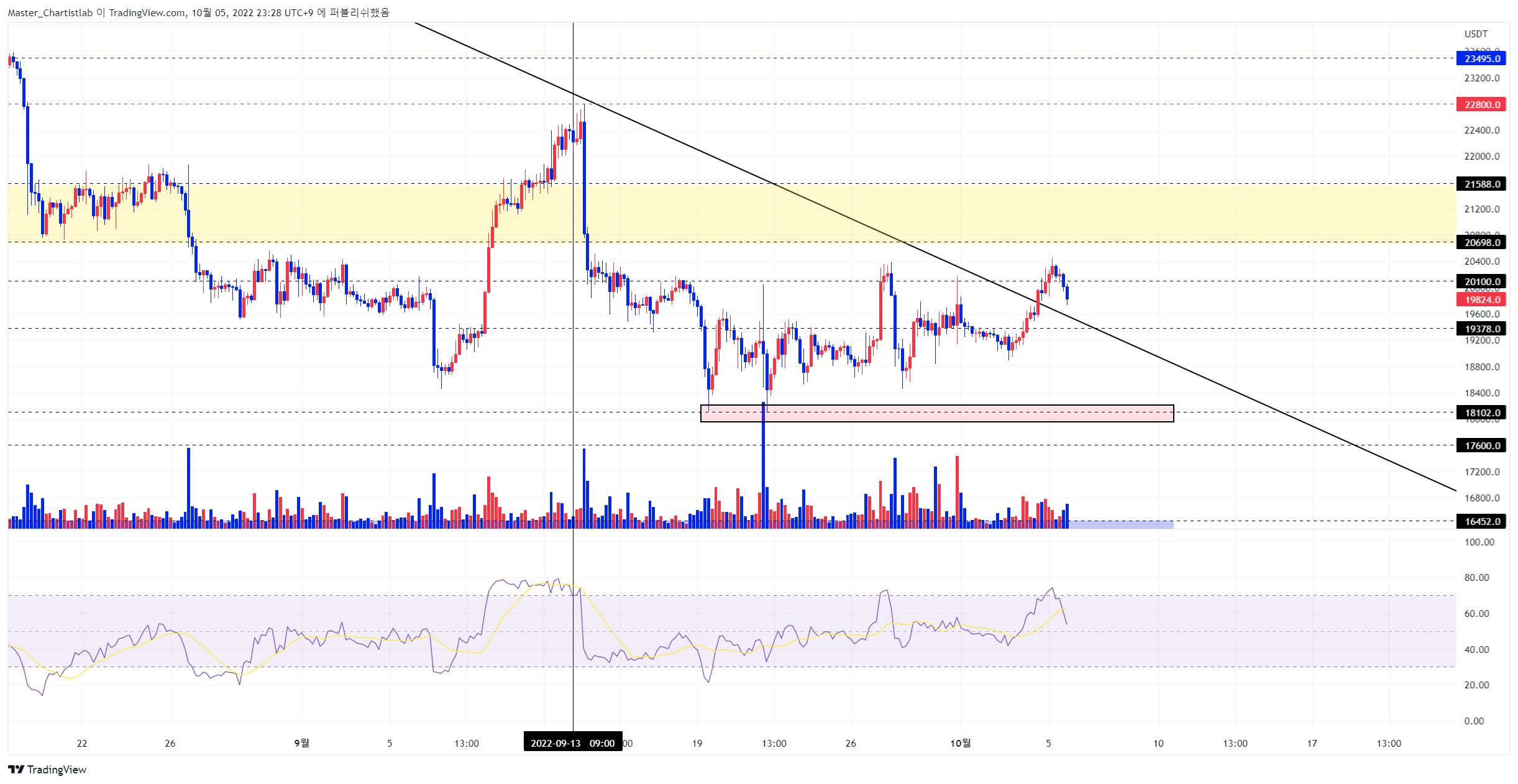Click the 23495.0 blue price label

click(x=1481, y=58)
